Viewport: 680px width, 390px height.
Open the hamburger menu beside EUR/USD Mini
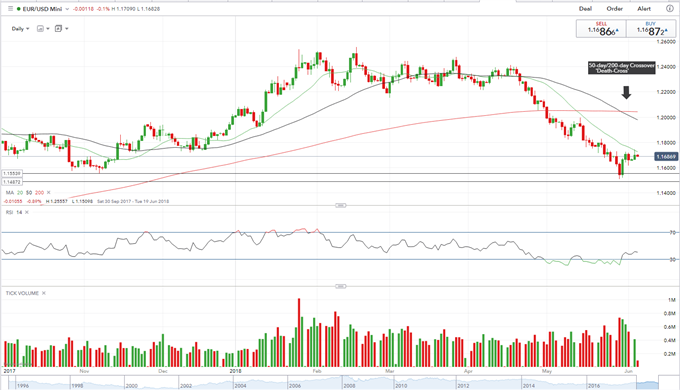(x=10, y=9)
